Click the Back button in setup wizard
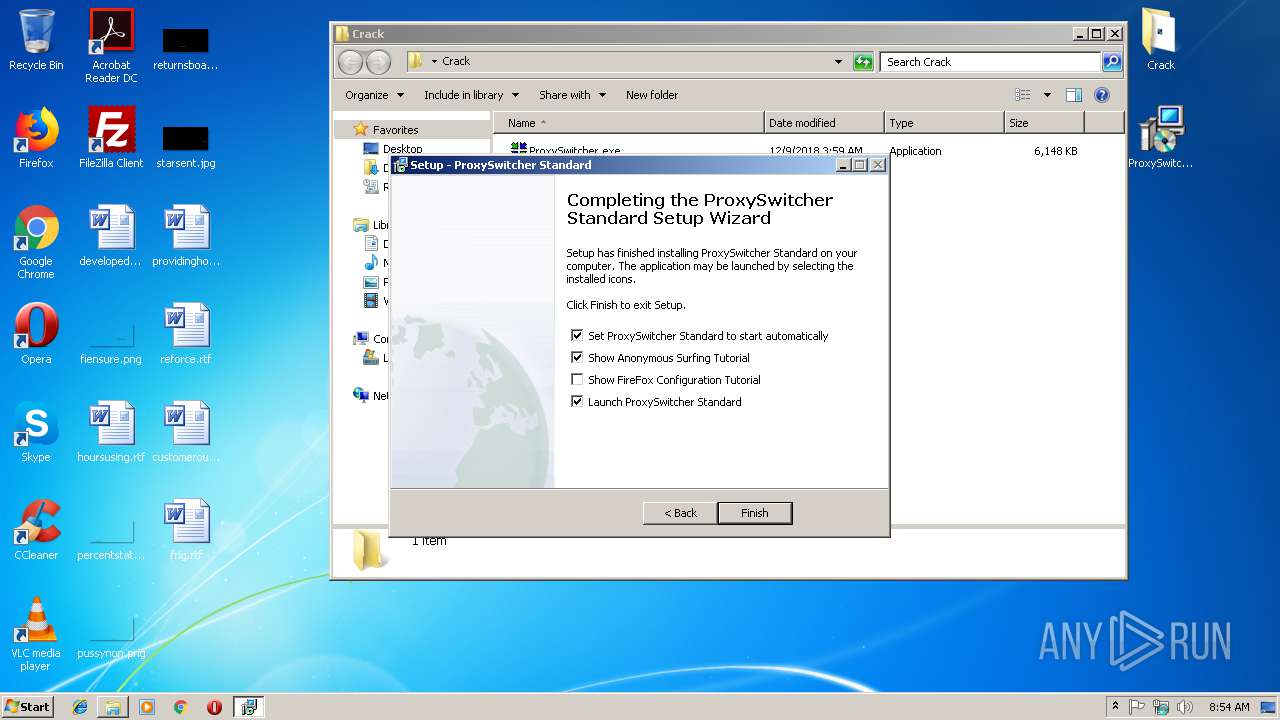Viewport: 1280px width, 720px height. pos(680,513)
